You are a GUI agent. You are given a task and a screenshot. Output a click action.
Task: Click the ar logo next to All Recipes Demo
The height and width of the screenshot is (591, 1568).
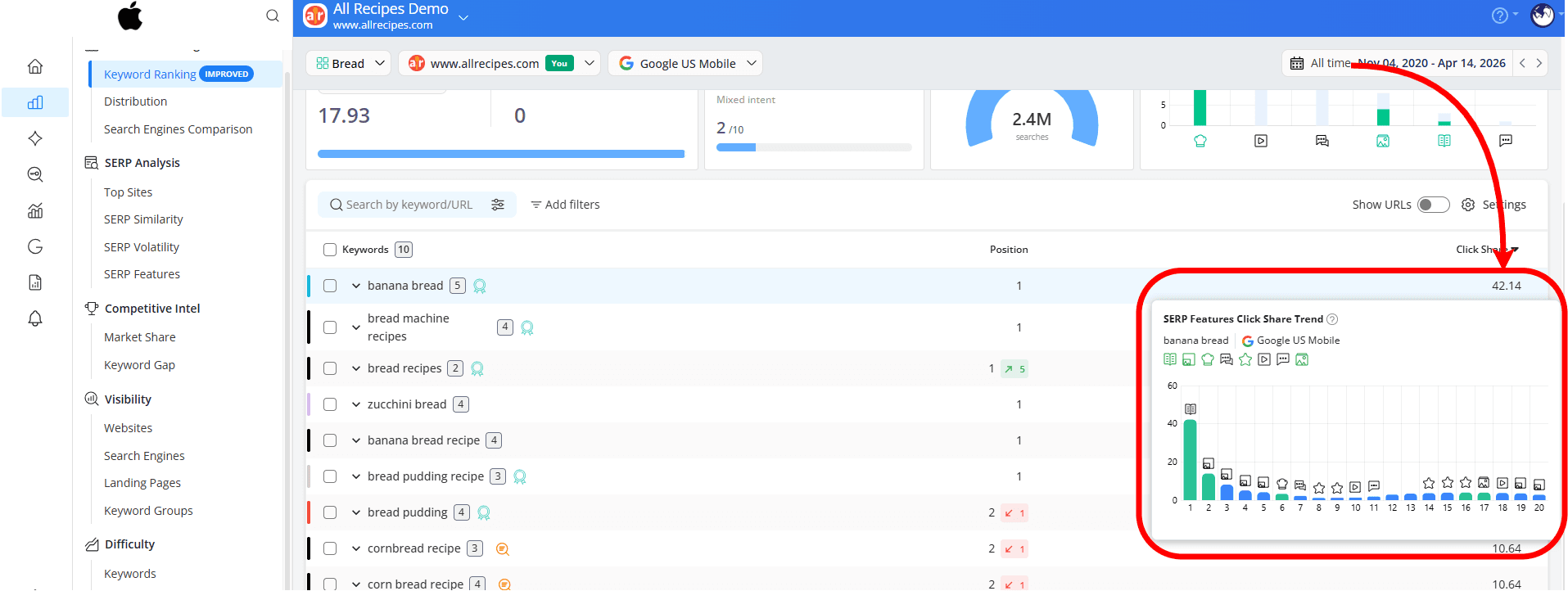(x=315, y=16)
